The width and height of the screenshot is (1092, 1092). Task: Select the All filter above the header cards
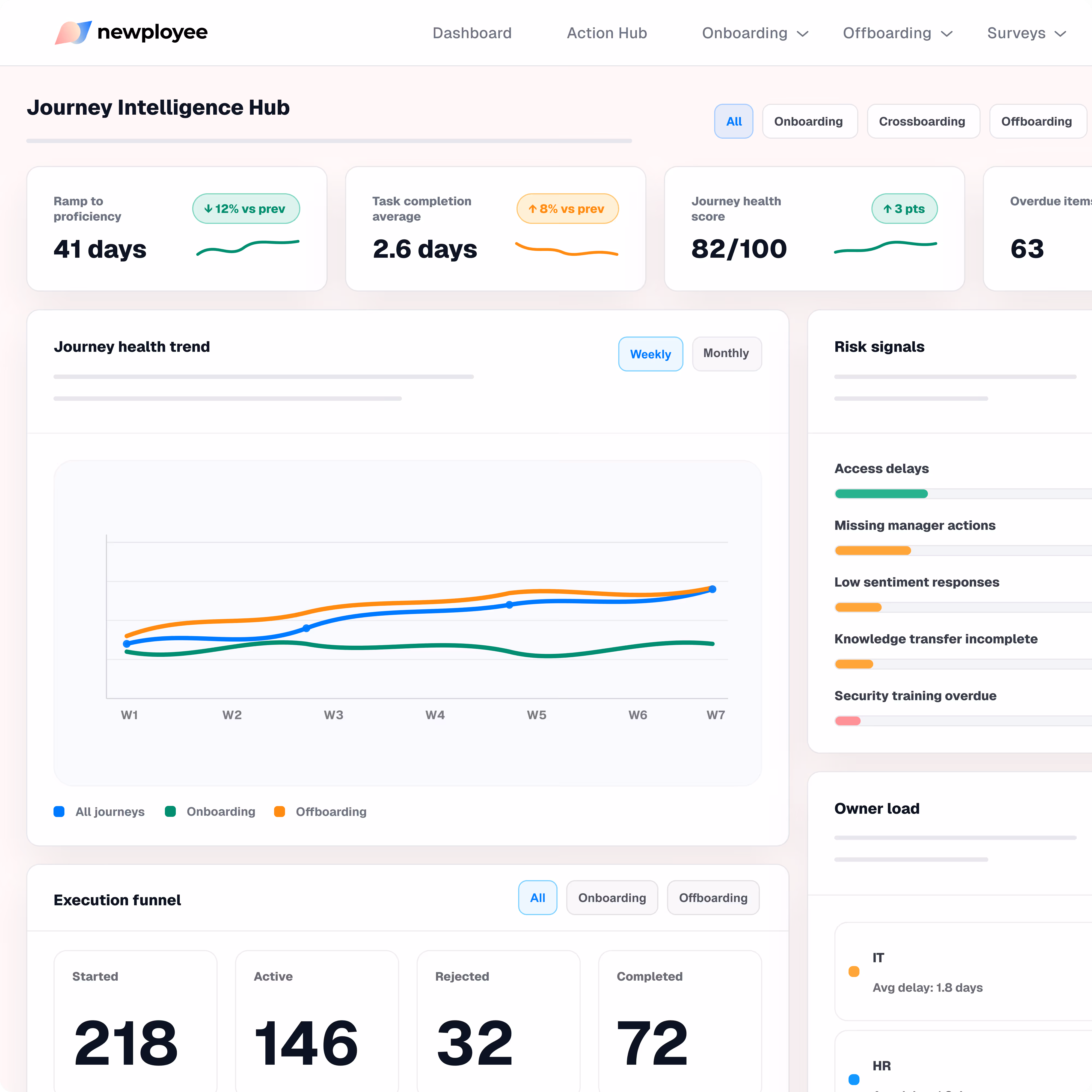734,121
